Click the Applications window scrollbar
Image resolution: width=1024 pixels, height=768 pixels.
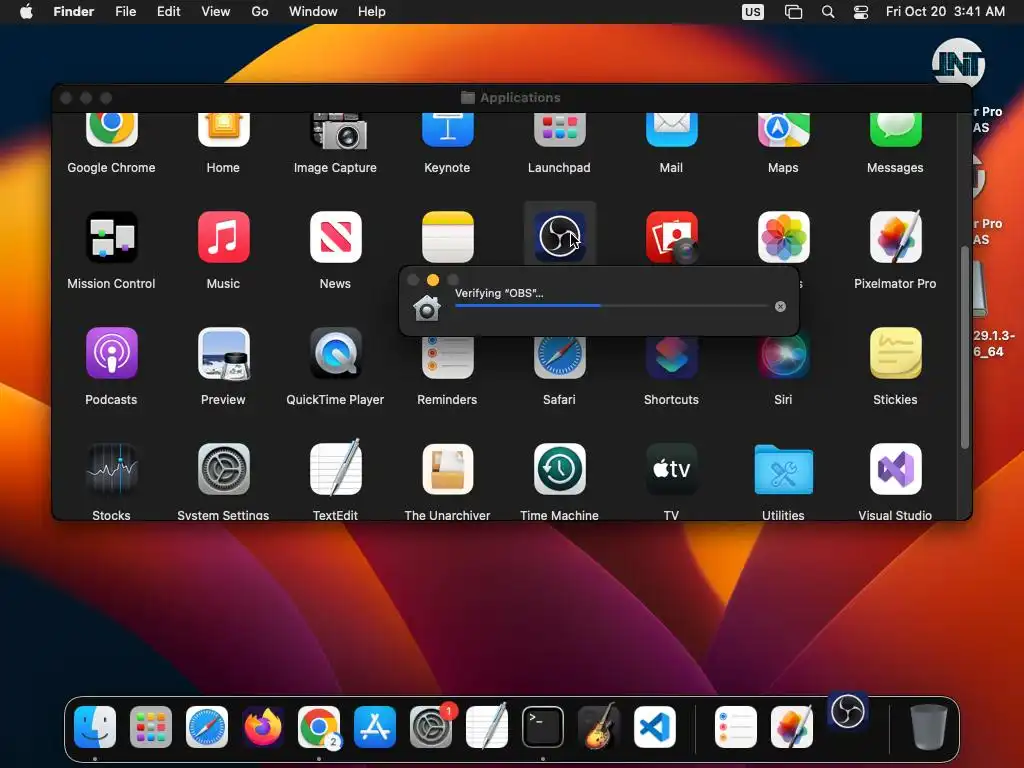(965, 347)
